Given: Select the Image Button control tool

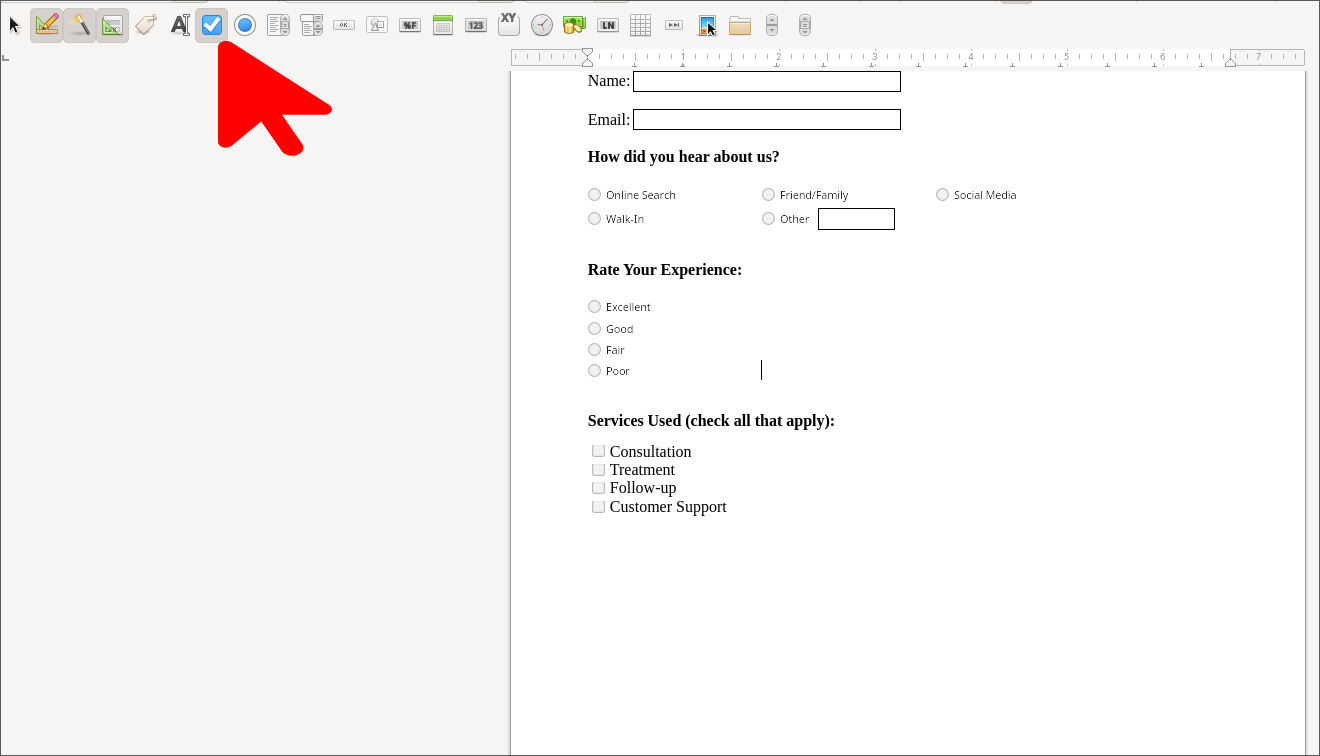Looking at the screenshot, I should 377,25.
